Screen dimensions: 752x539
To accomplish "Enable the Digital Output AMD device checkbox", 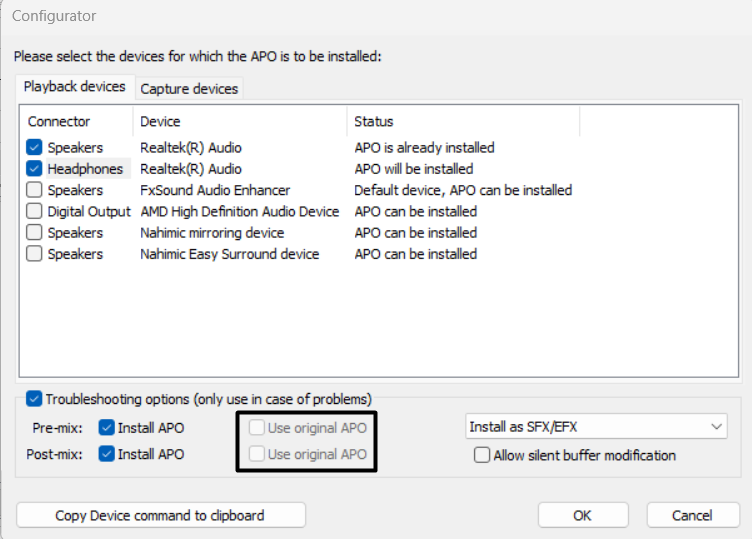I will (x=34, y=212).
